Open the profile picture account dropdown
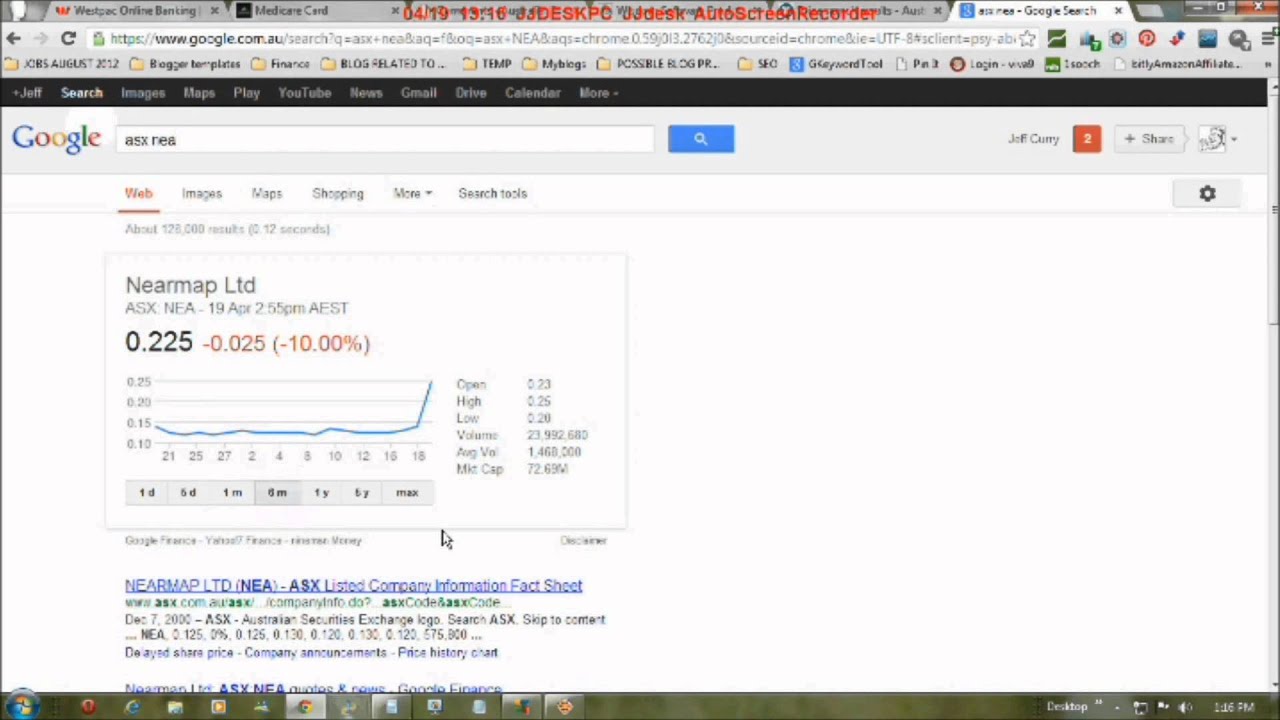The width and height of the screenshot is (1280, 720). click(1218, 139)
